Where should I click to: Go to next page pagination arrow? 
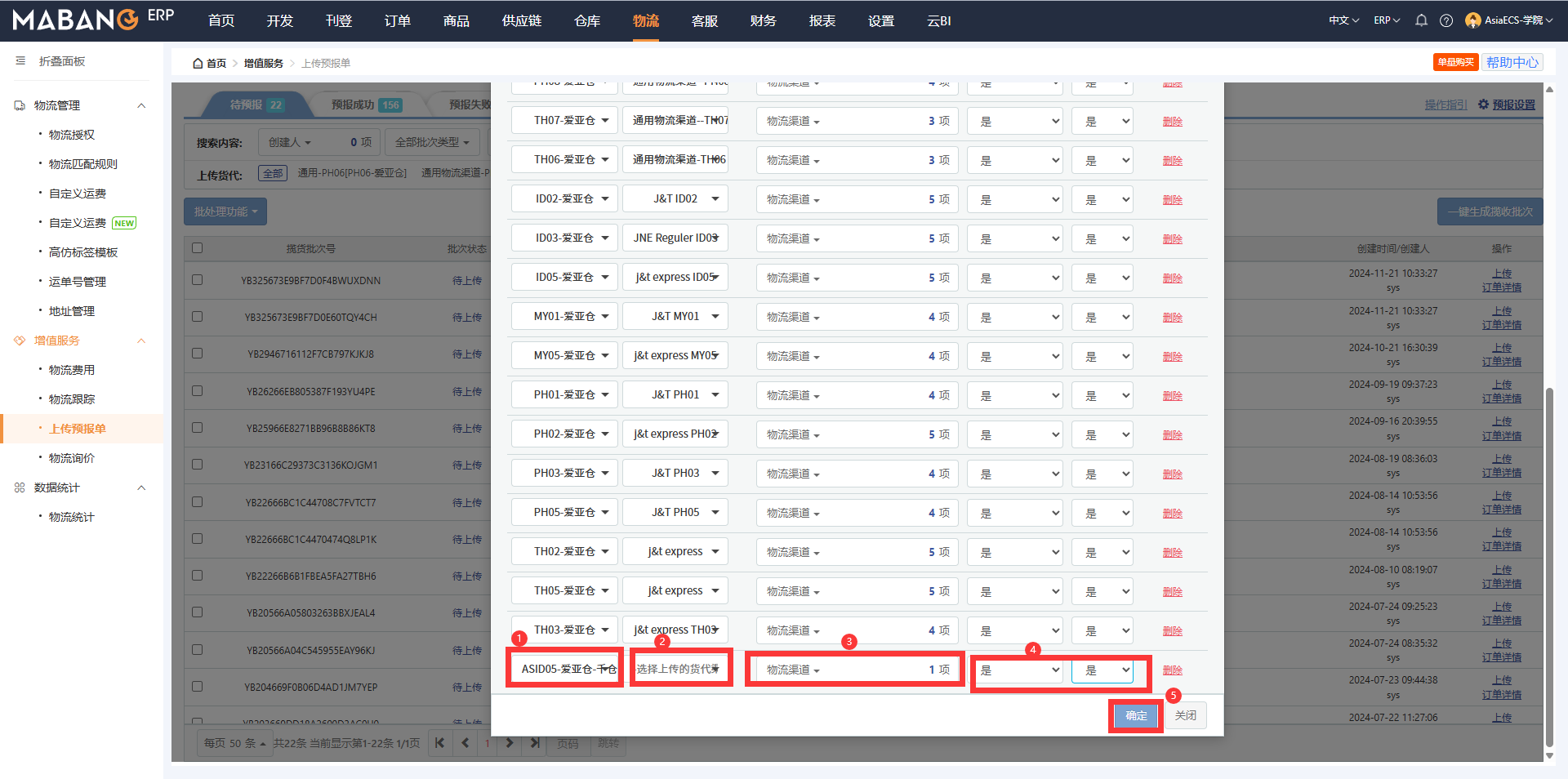click(x=510, y=743)
